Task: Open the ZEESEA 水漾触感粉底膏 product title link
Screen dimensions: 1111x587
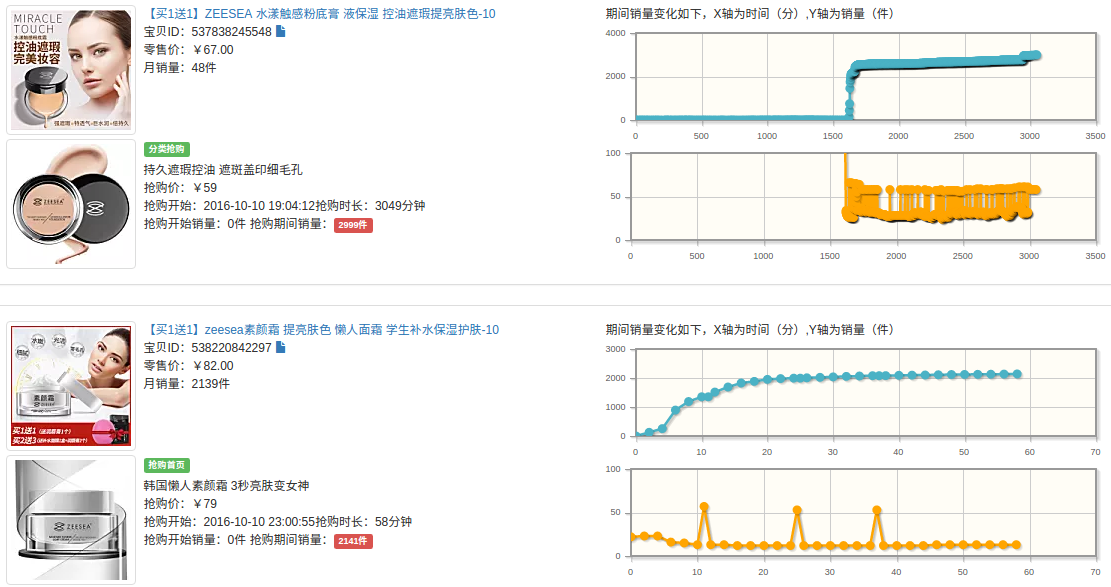Action: 320,13
